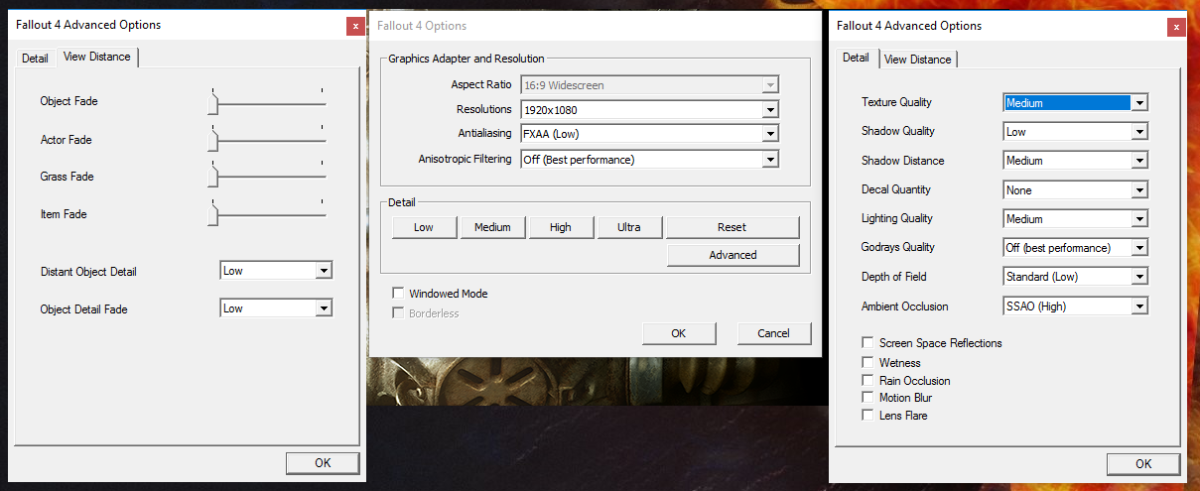The image size is (1200, 491).
Task: Open the Texture Quality dropdown
Action: click(1139, 103)
